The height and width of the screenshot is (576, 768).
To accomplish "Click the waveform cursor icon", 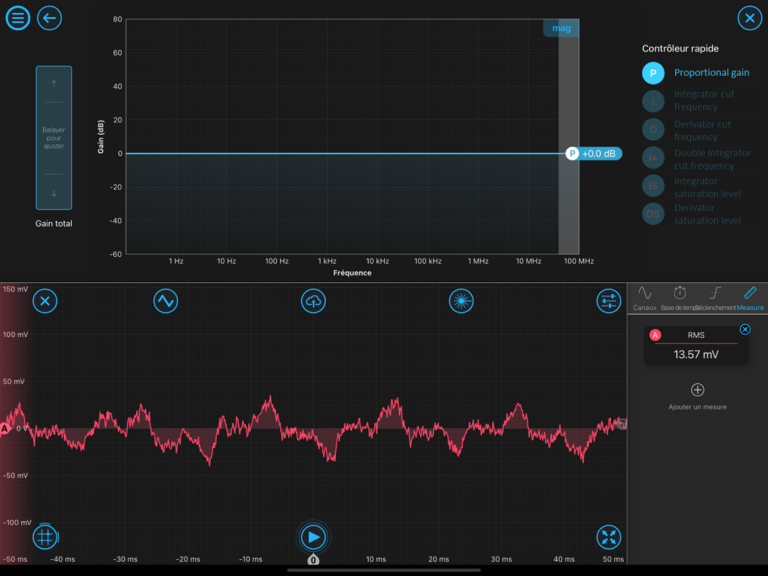I will click(x=165, y=301).
